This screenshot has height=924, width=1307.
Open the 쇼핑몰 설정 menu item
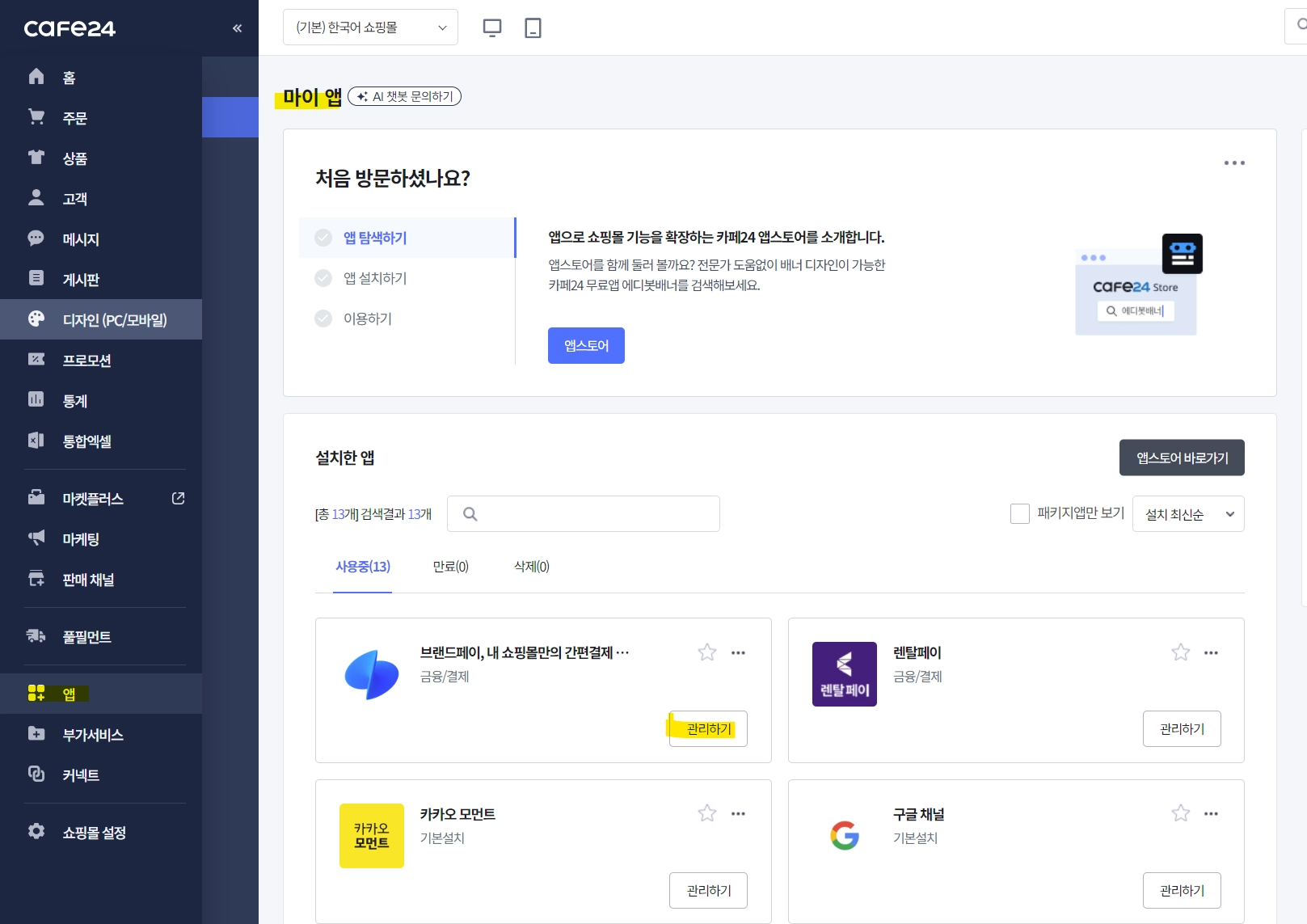(101, 832)
